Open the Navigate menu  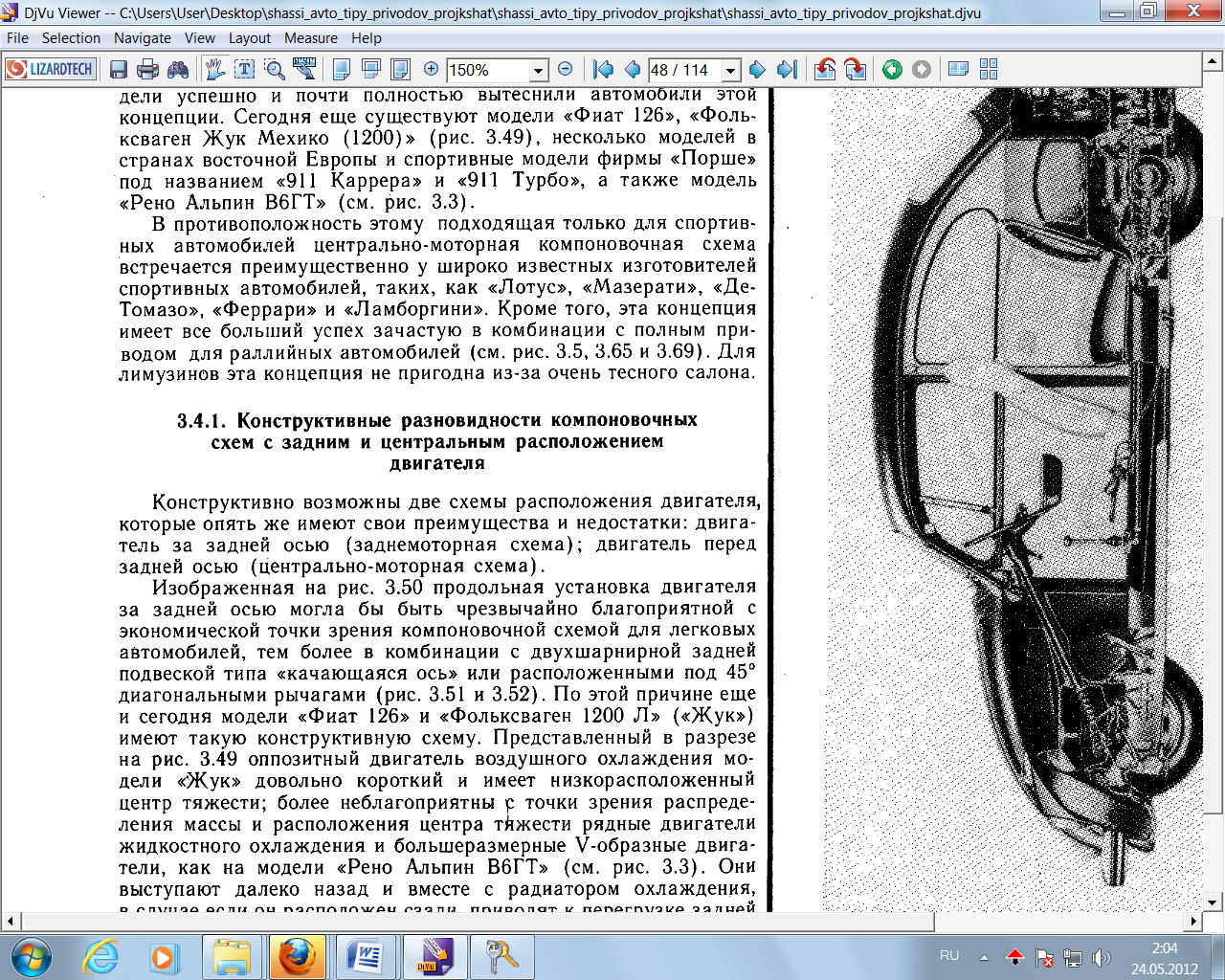143,38
